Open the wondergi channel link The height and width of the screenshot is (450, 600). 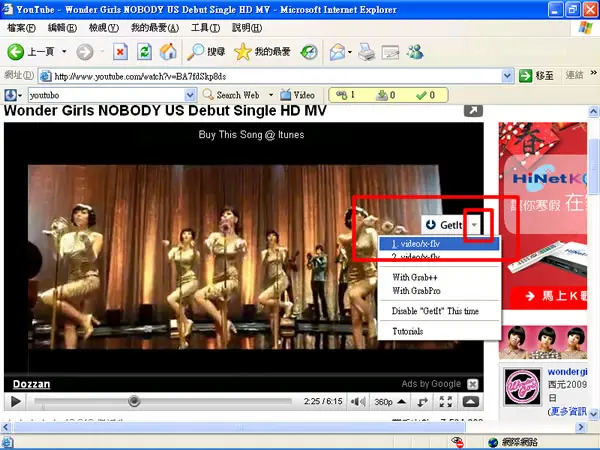tap(567, 372)
